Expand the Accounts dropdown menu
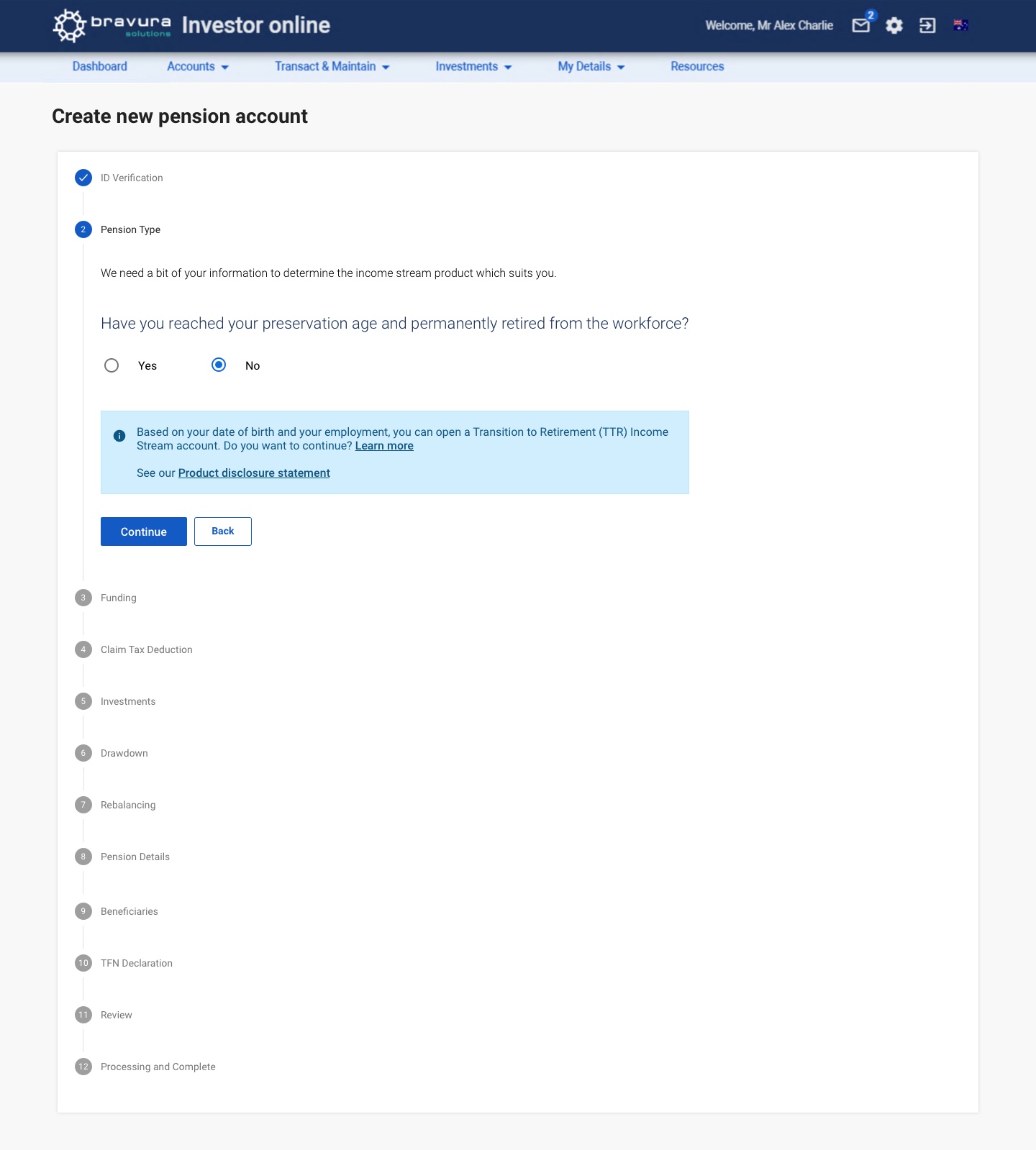Viewport: 1036px width, 1150px height. click(198, 66)
